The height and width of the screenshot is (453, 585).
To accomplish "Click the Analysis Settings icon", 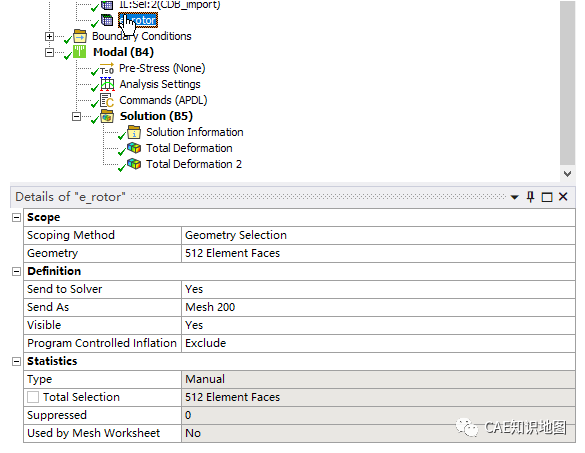I will point(107,84).
